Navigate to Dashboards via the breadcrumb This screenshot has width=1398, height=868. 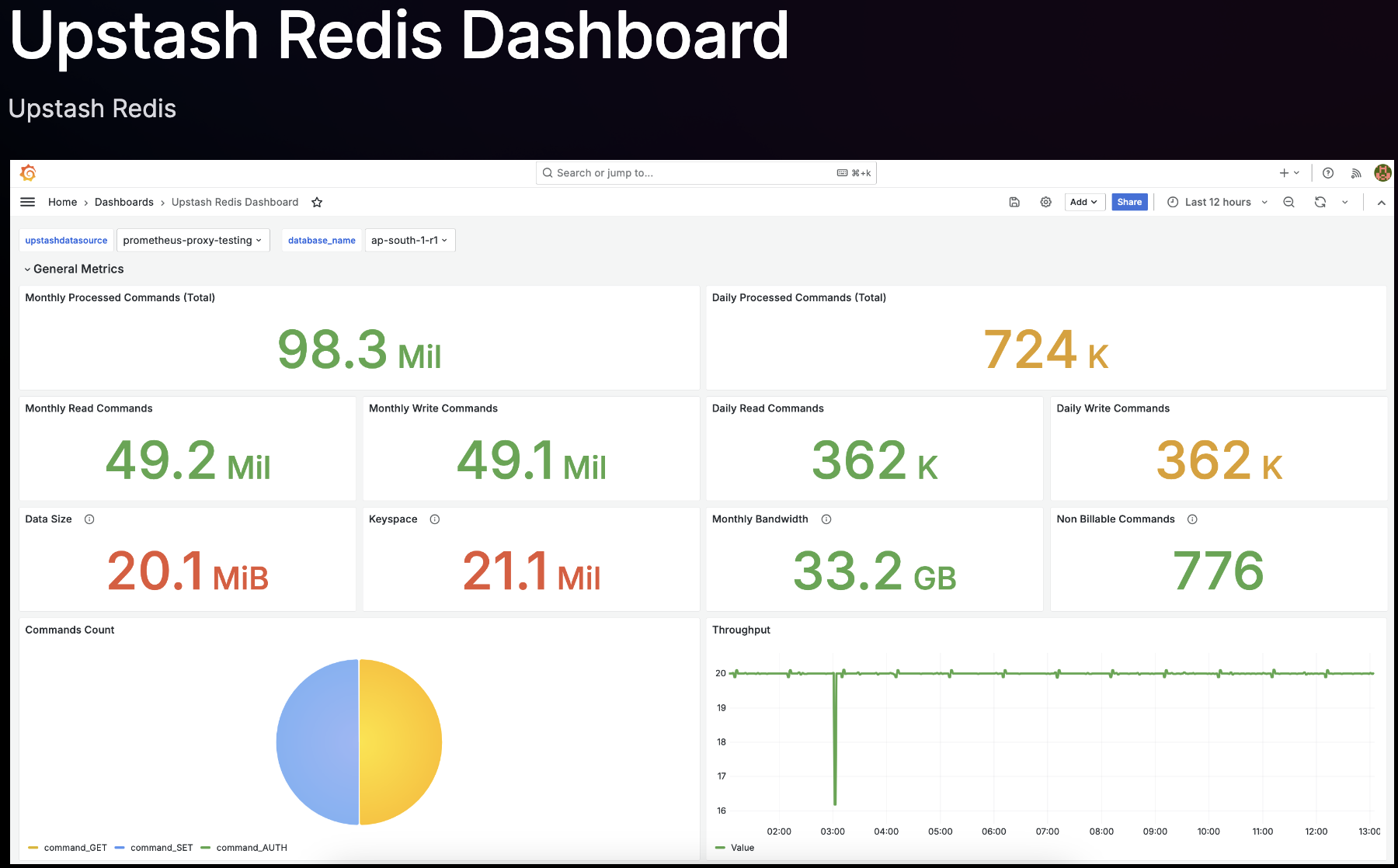(x=124, y=202)
